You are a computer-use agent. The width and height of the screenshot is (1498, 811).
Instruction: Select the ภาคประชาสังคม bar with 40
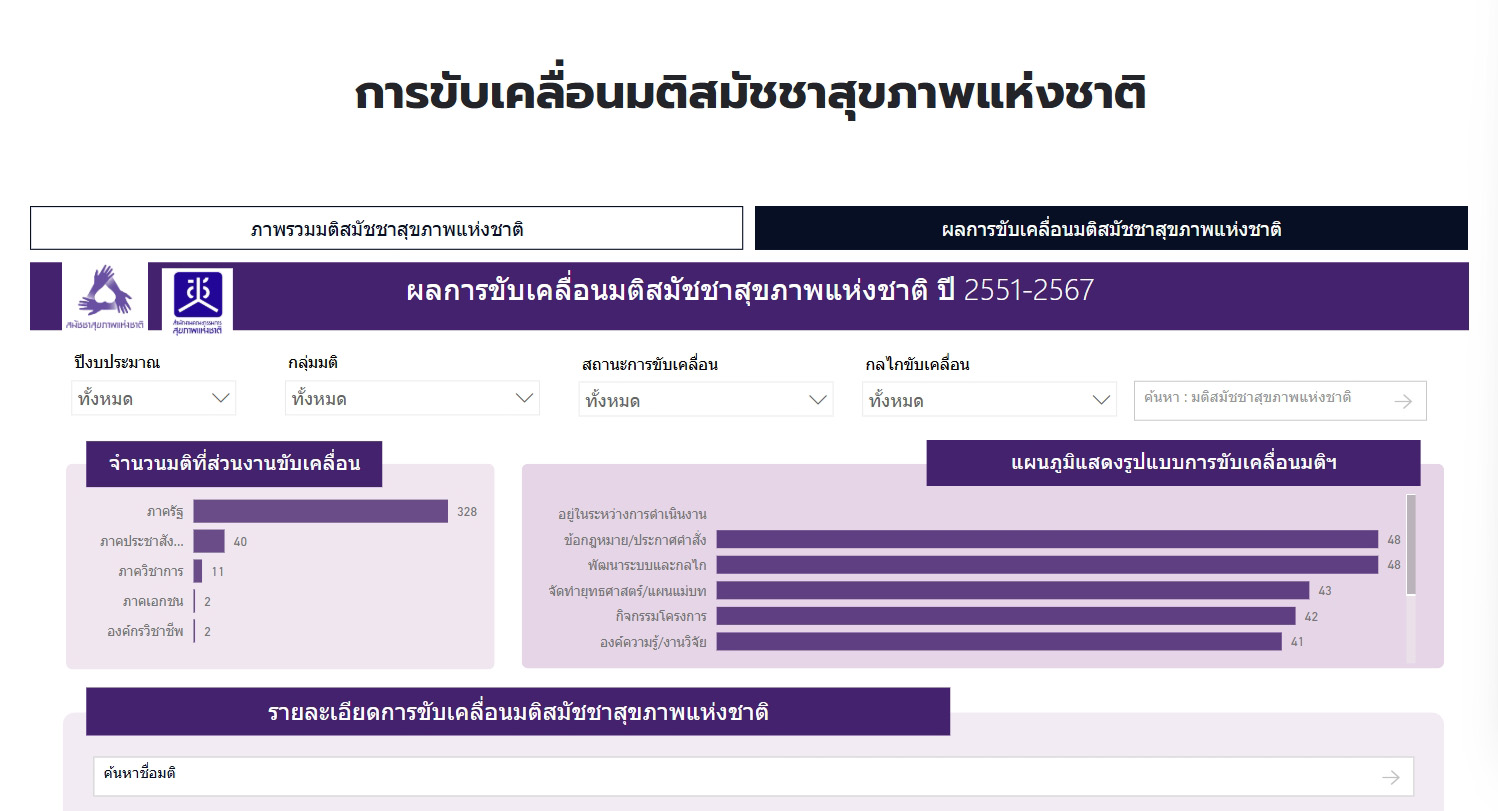coord(209,541)
